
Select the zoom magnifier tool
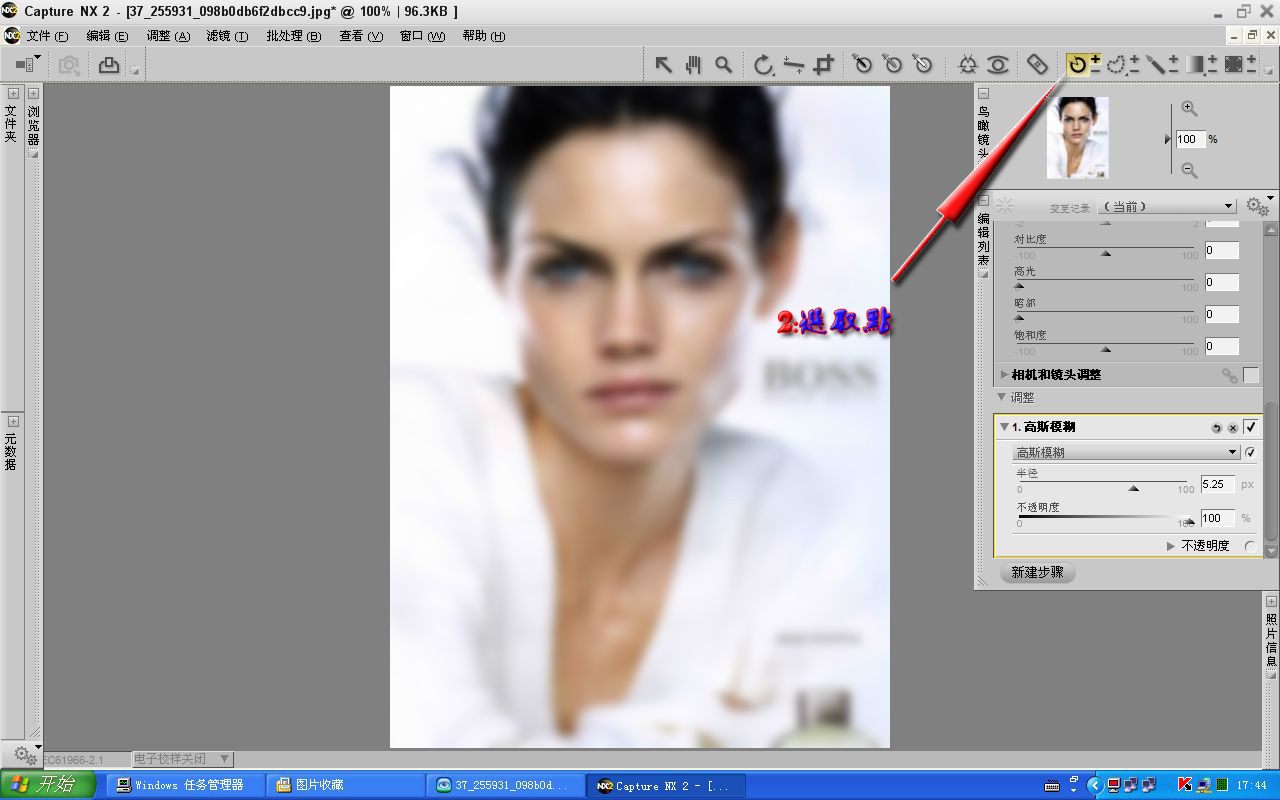723,65
